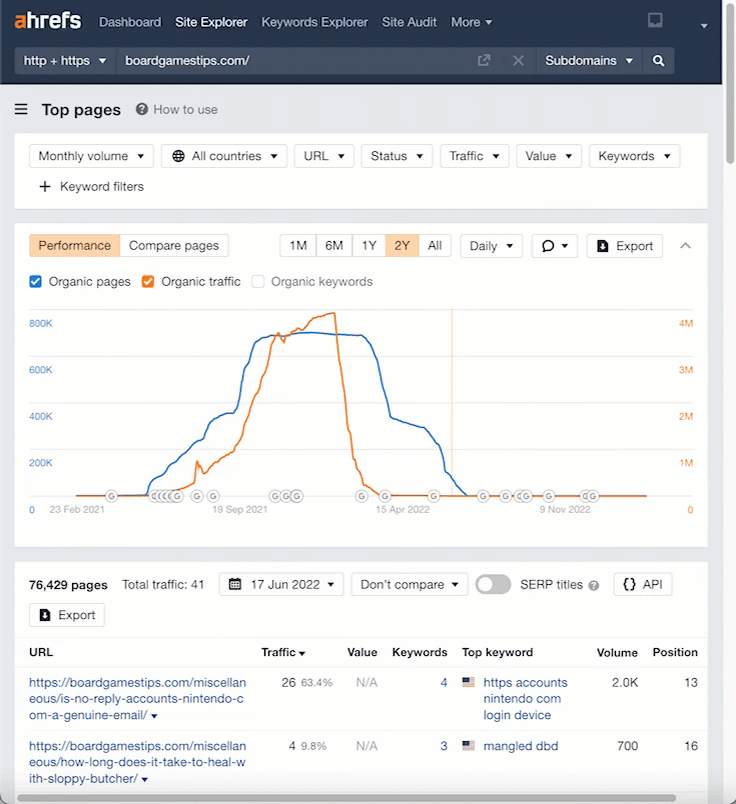The width and height of the screenshot is (736, 804).
Task: Open the chart annotations comment dropdown
Action: coord(554,246)
